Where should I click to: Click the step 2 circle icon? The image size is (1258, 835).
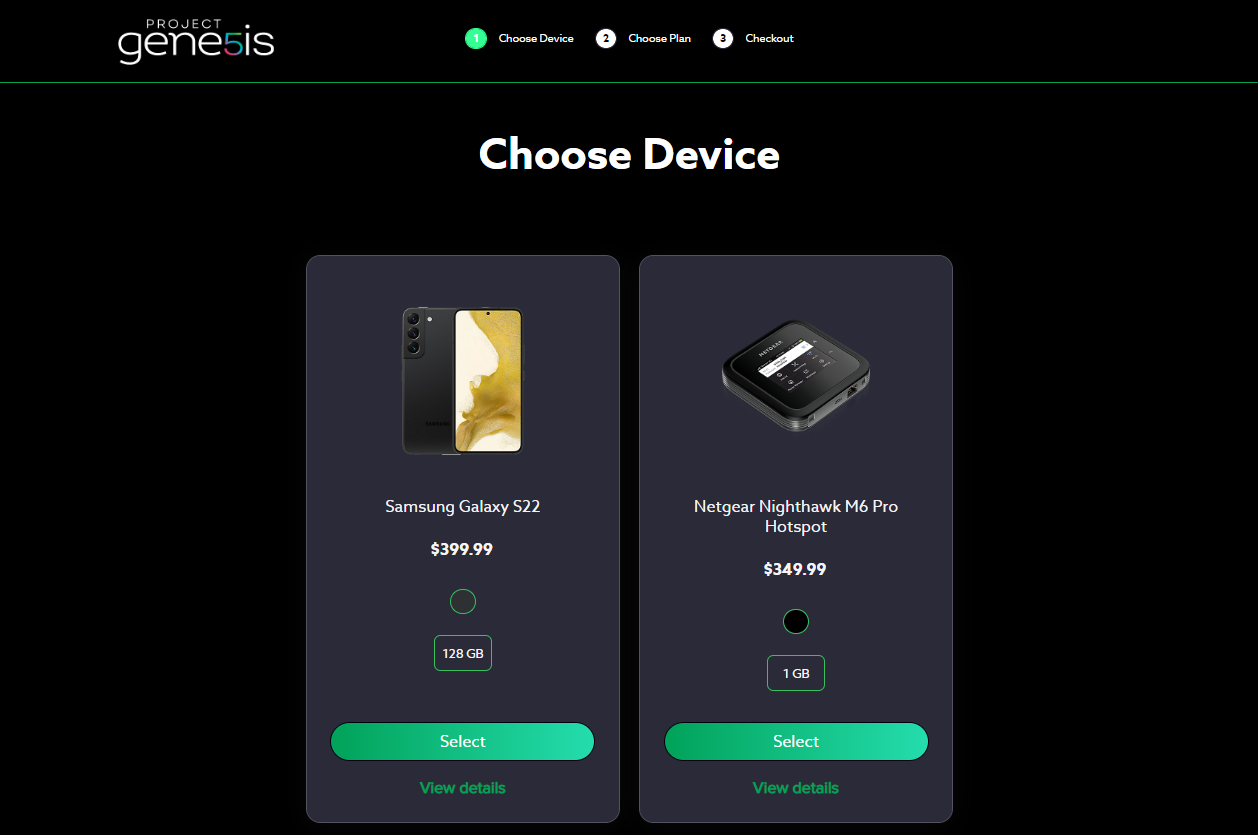click(606, 39)
